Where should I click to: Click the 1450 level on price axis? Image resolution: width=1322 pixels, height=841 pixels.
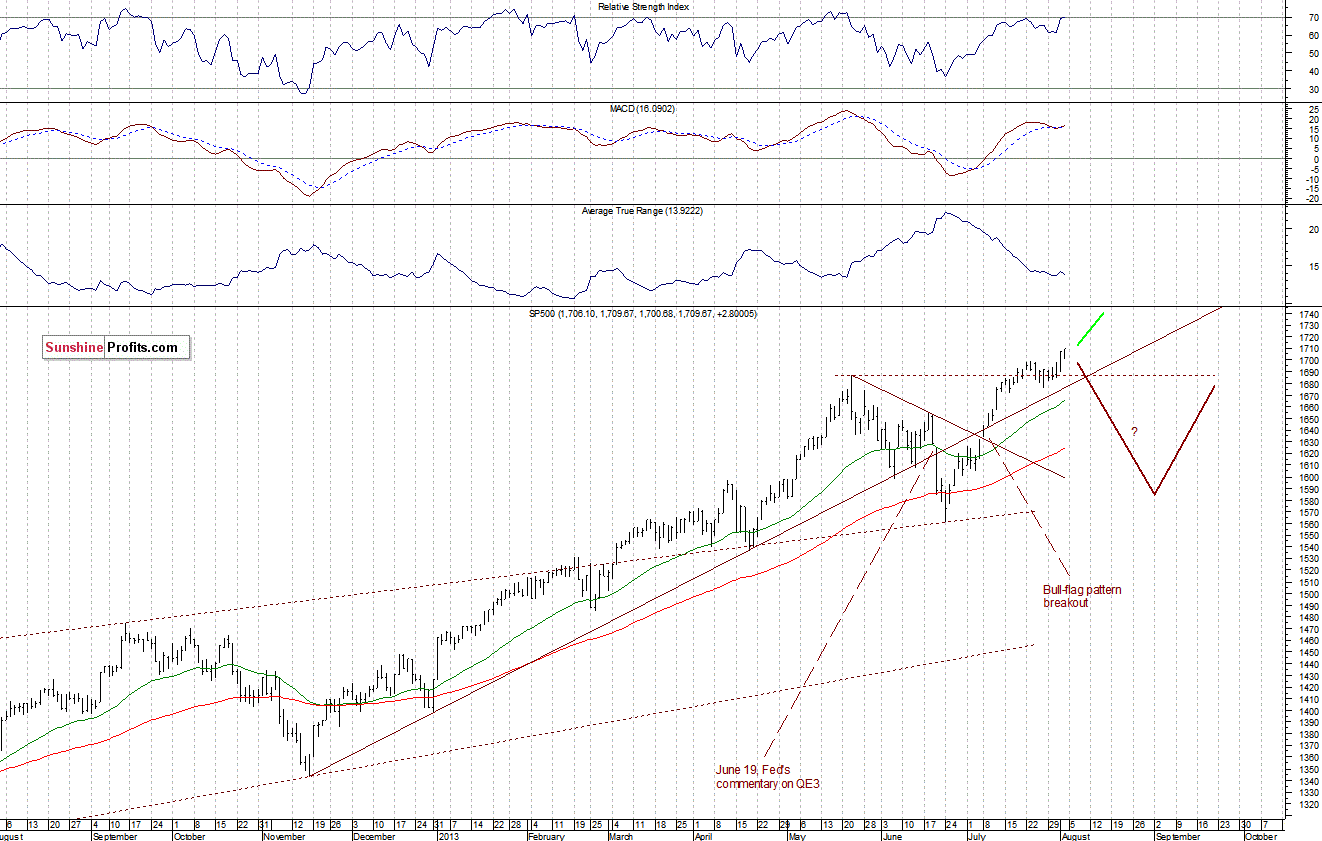(1307, 653)
